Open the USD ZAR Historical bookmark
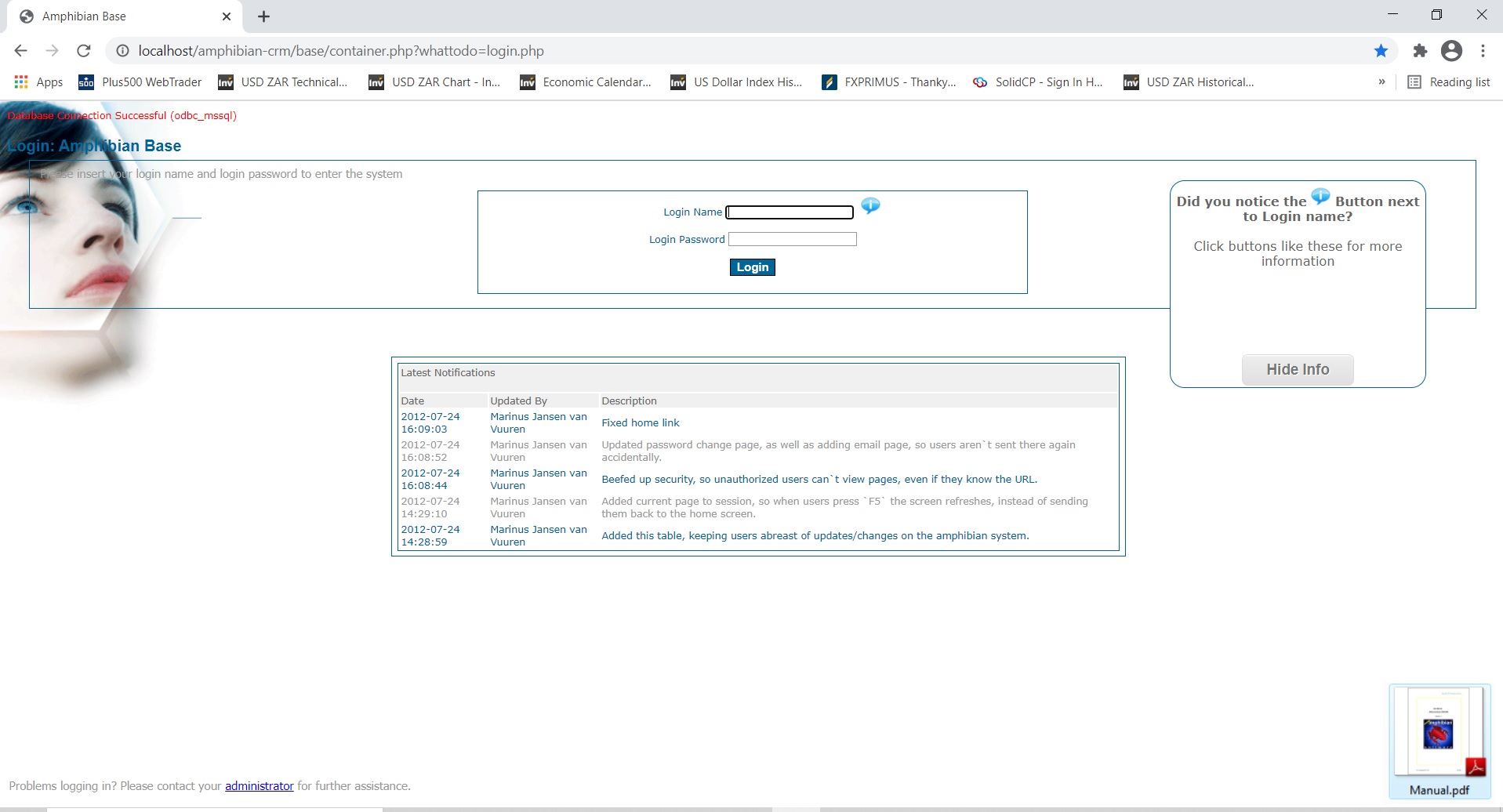1503x812 pixels. [1189, 82]
